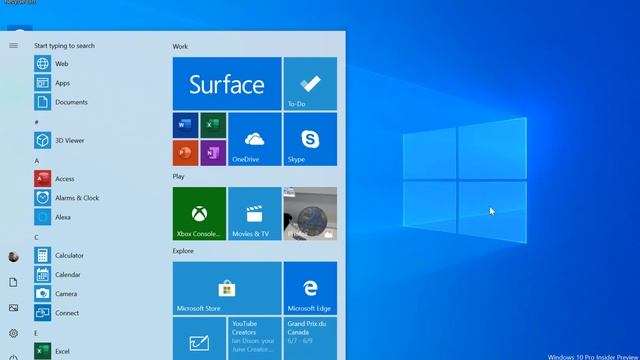Open Pictures from the Start sidebar
The width and height of the screenshot is (640, 360).
pos(13,308)
